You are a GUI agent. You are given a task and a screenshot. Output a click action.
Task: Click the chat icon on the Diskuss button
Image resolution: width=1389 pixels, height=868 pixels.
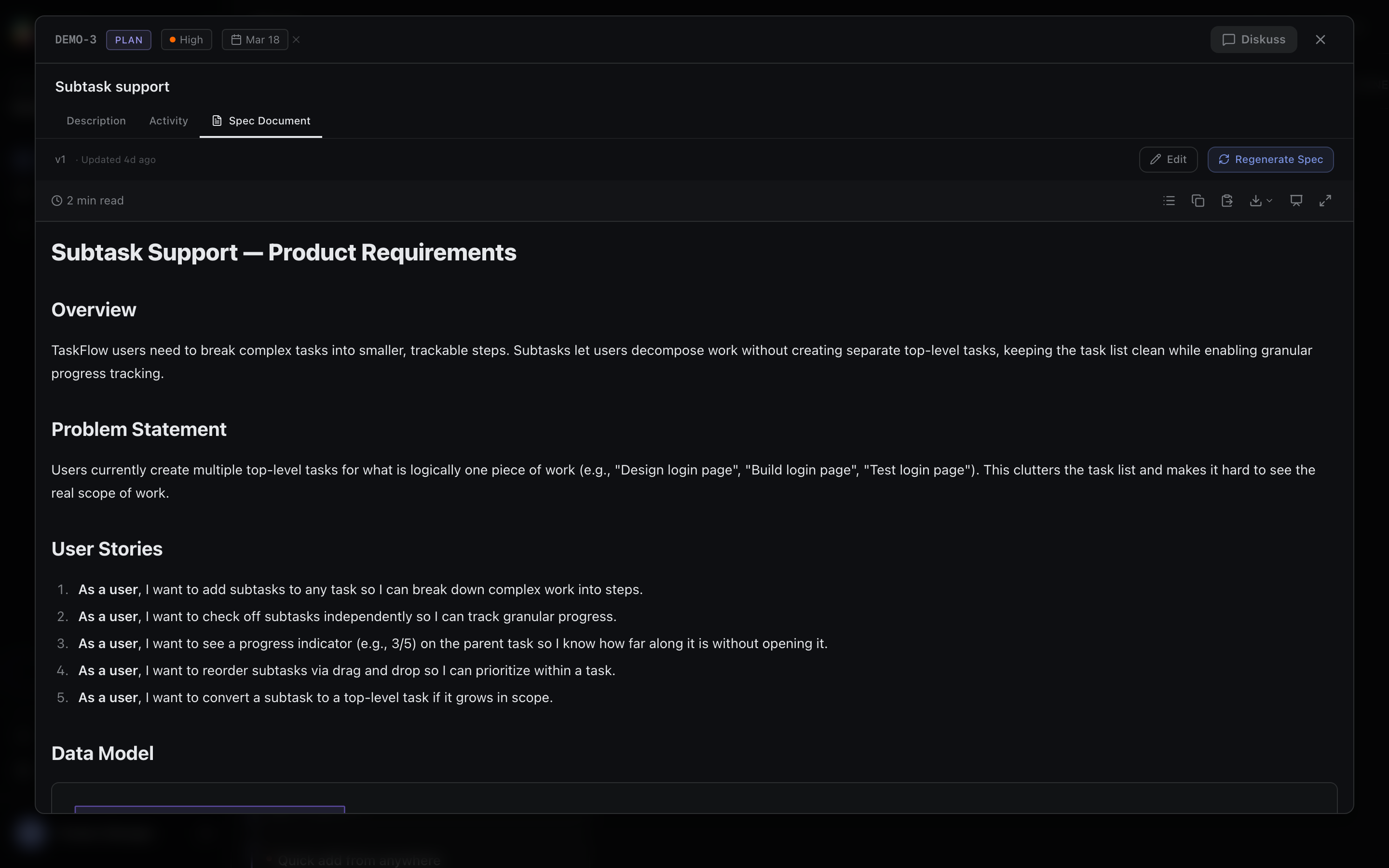pos(1229,39)
